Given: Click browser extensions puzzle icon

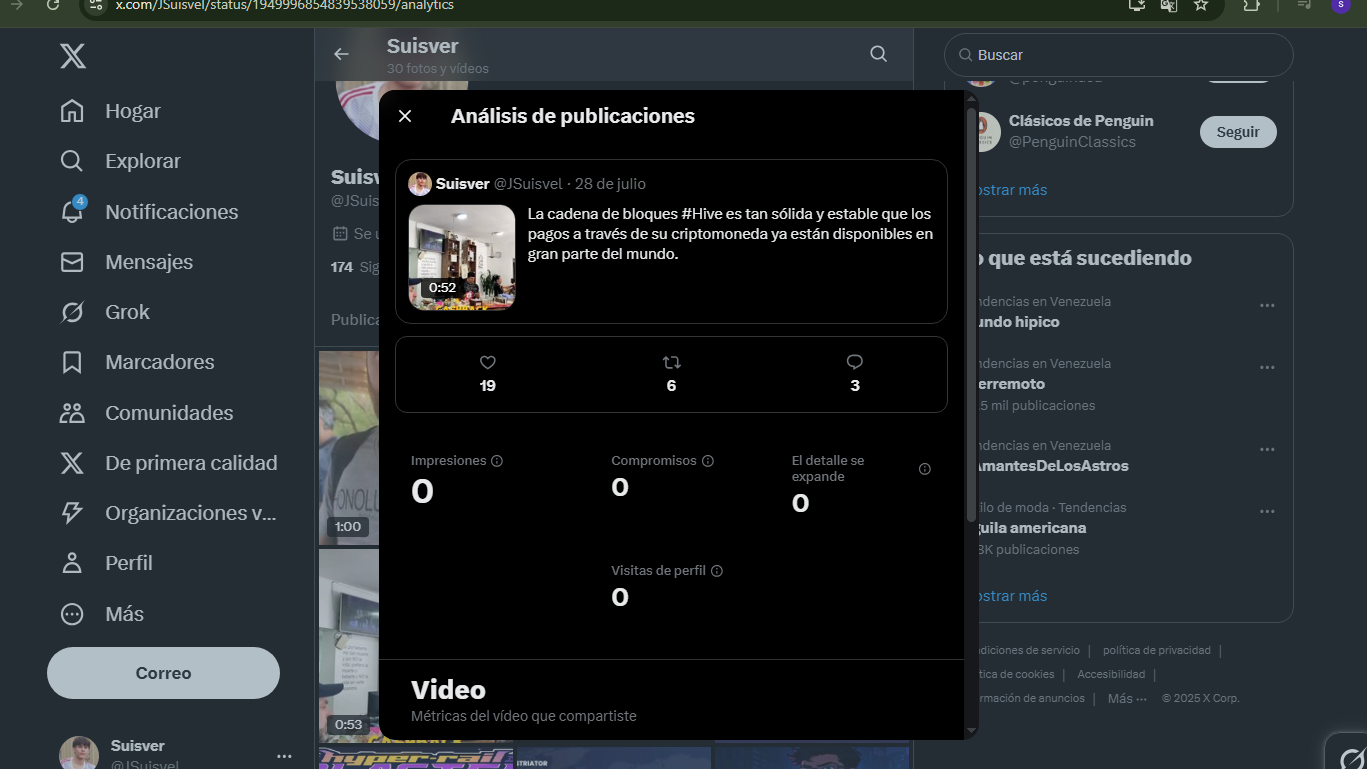Looking at the screenshot, I should click(x=1252, y=5).
